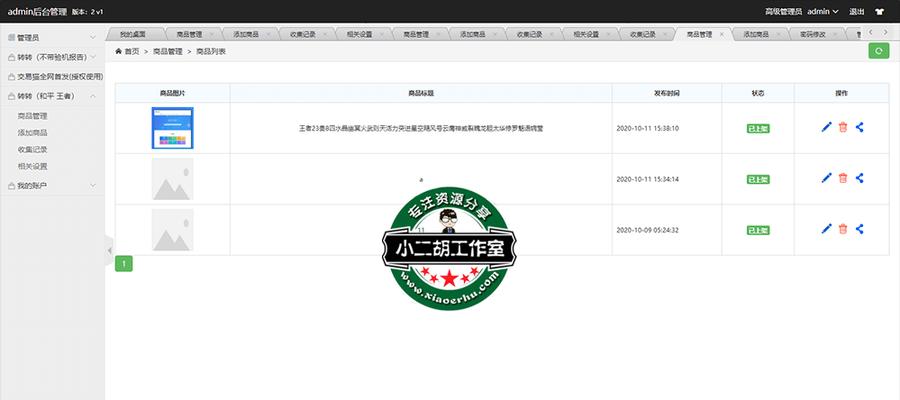Close the 密码修改 tab
The height and width of the screenshot is (400, 900).
click(x=835, y=34)
